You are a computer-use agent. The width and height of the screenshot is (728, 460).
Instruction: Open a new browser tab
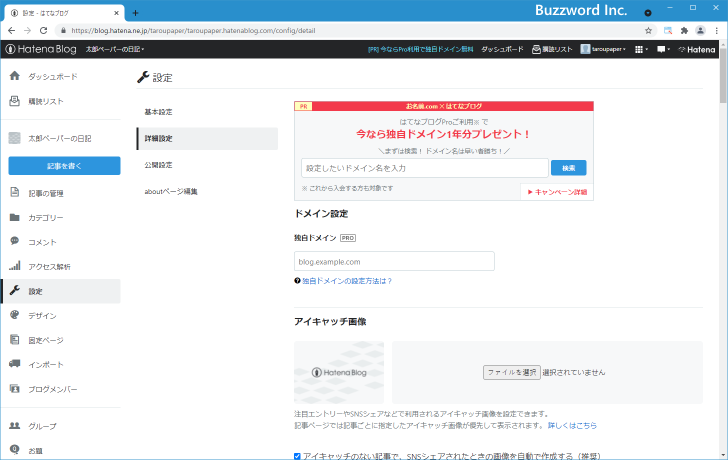(135, 13)
